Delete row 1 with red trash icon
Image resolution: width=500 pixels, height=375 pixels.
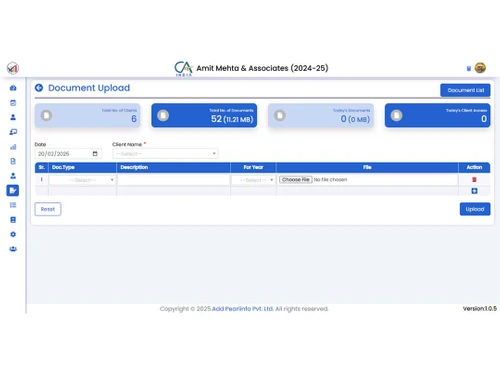tap(474, 180)
